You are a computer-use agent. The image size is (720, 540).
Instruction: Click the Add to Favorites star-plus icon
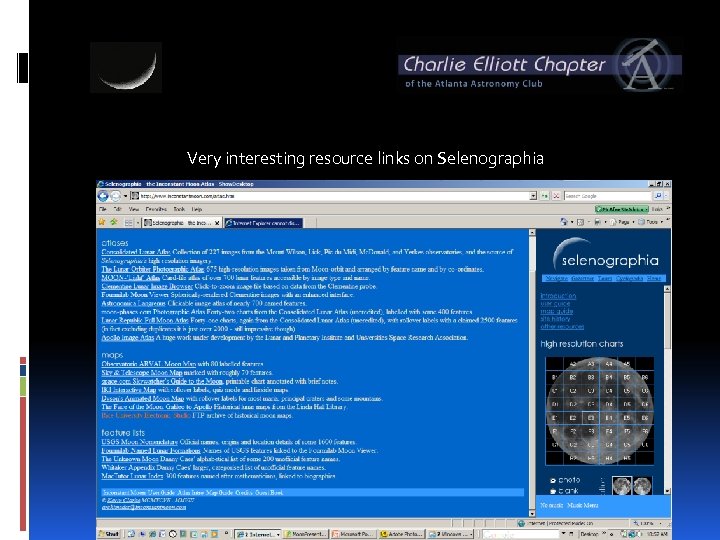pos(113,222)
